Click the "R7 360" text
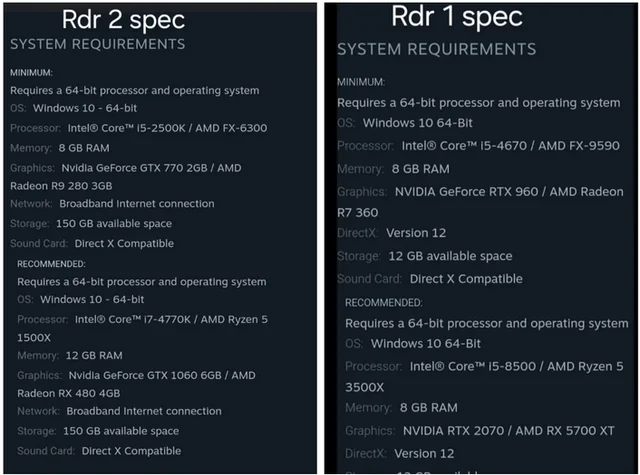Viewport: 640px width, 475px height. pyautogui.click(x=357, y=212)
